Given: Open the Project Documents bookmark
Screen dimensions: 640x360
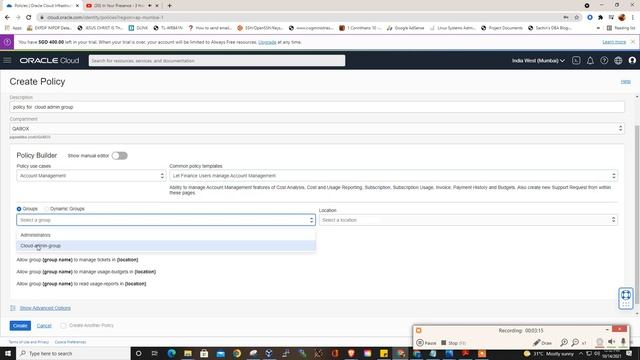Looking at the screenshot, I should (x=502, y=28).
